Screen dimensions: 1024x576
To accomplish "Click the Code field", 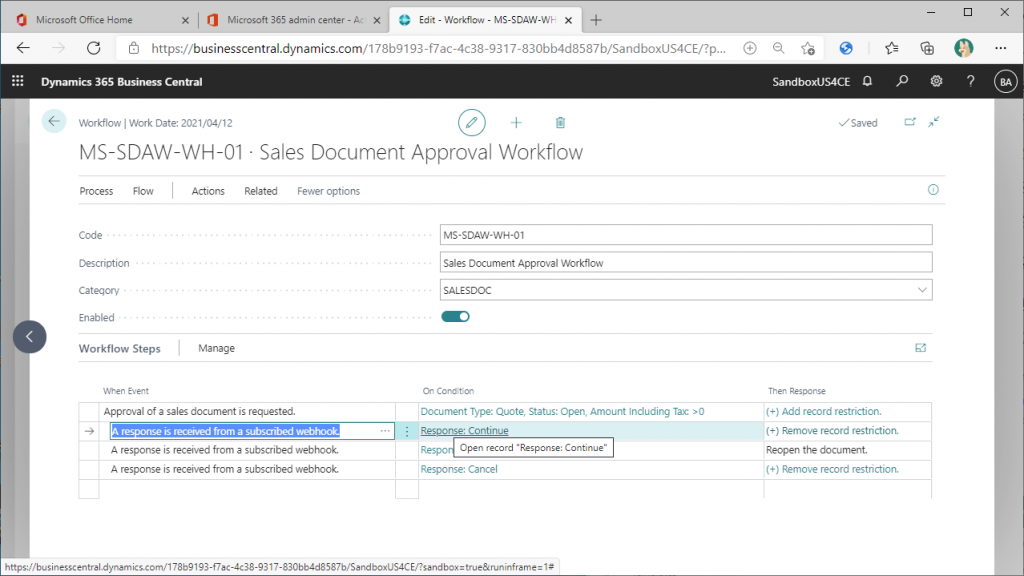I will (x=686, y=235).
